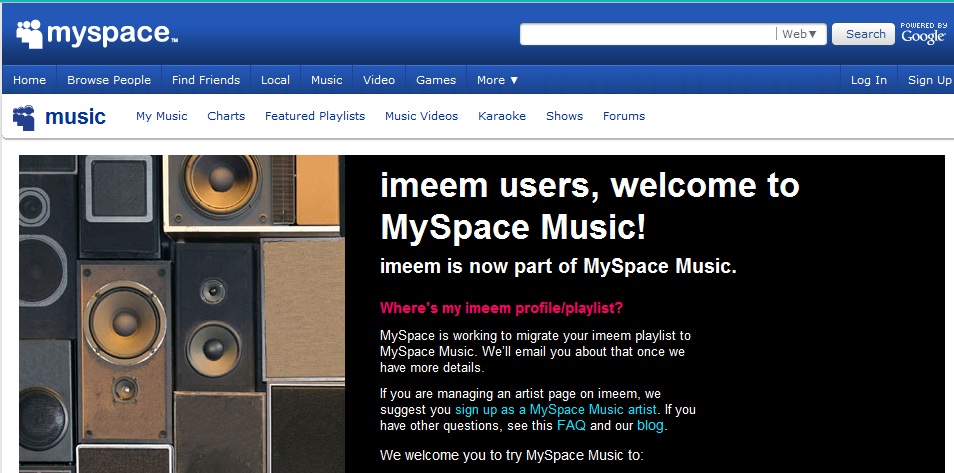Click the 'imeem users, welcome to MySpace Music!' headline
The width and height of the screenshot is (954, 473).
[x=589, y=206]
